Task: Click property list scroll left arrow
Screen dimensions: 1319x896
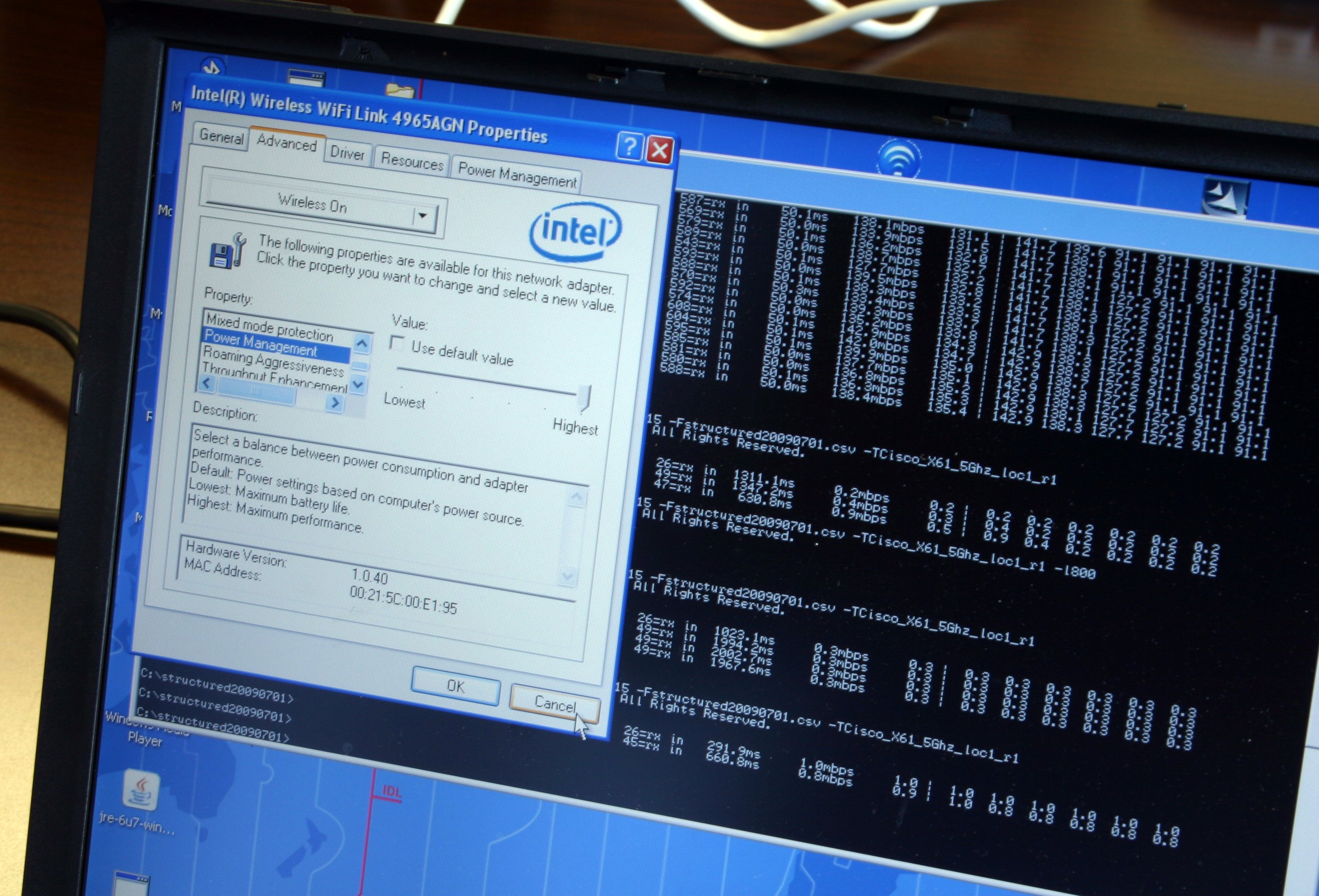Action: pos(207,384)
